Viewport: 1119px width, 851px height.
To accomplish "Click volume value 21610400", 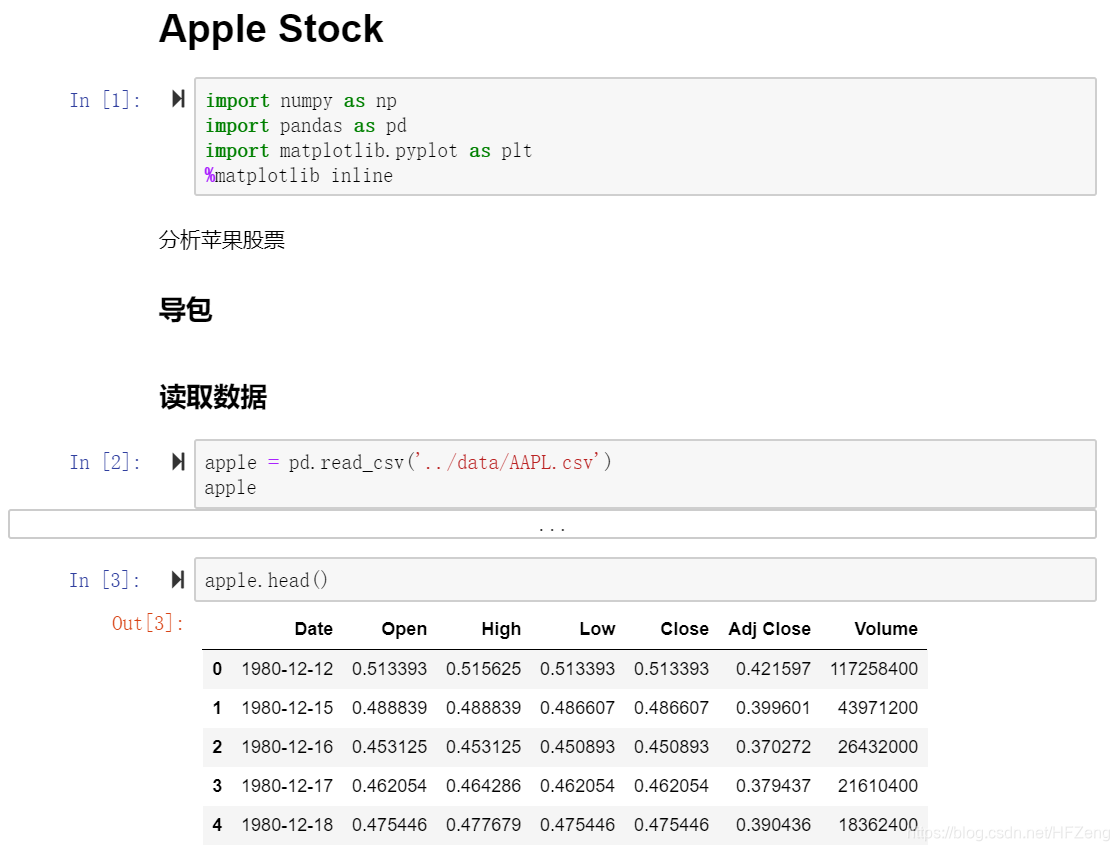I will (878, 786).
